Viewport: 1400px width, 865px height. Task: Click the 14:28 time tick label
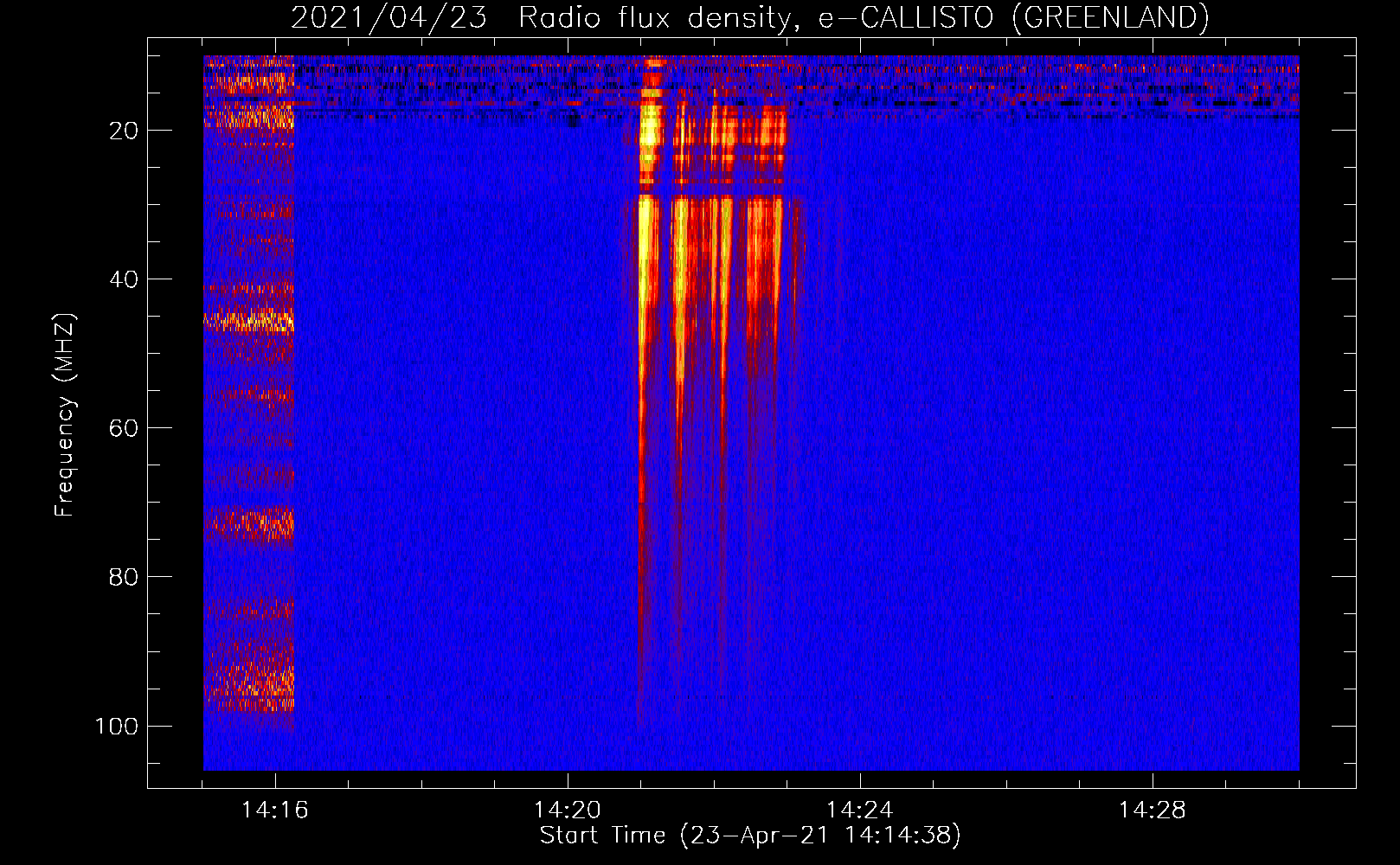1153,811
